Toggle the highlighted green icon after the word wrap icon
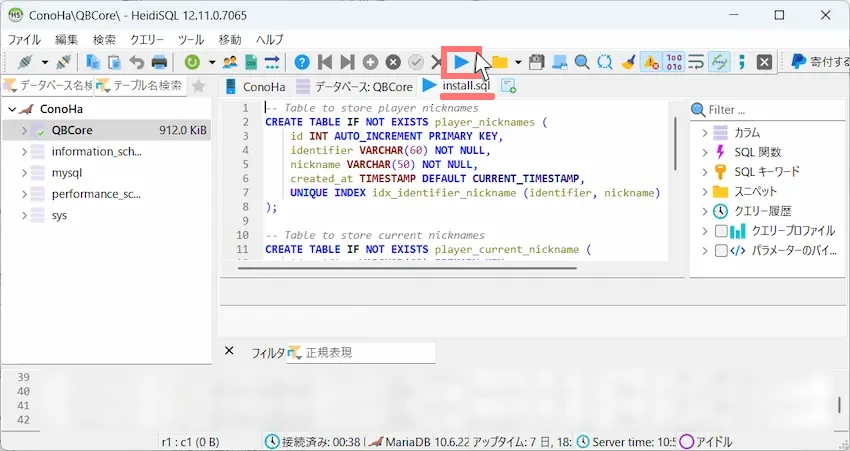Viewport: 850px width, 451px height. tap(719, 62)
